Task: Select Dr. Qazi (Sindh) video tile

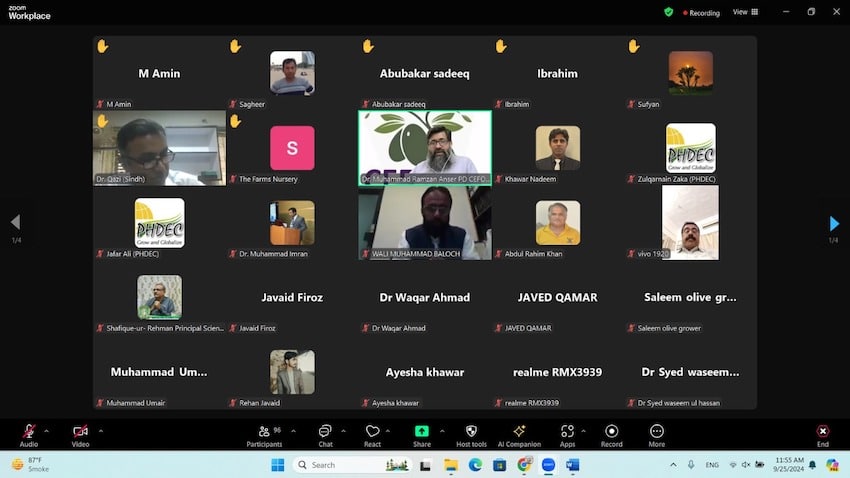Action: (x=159, y=148)
